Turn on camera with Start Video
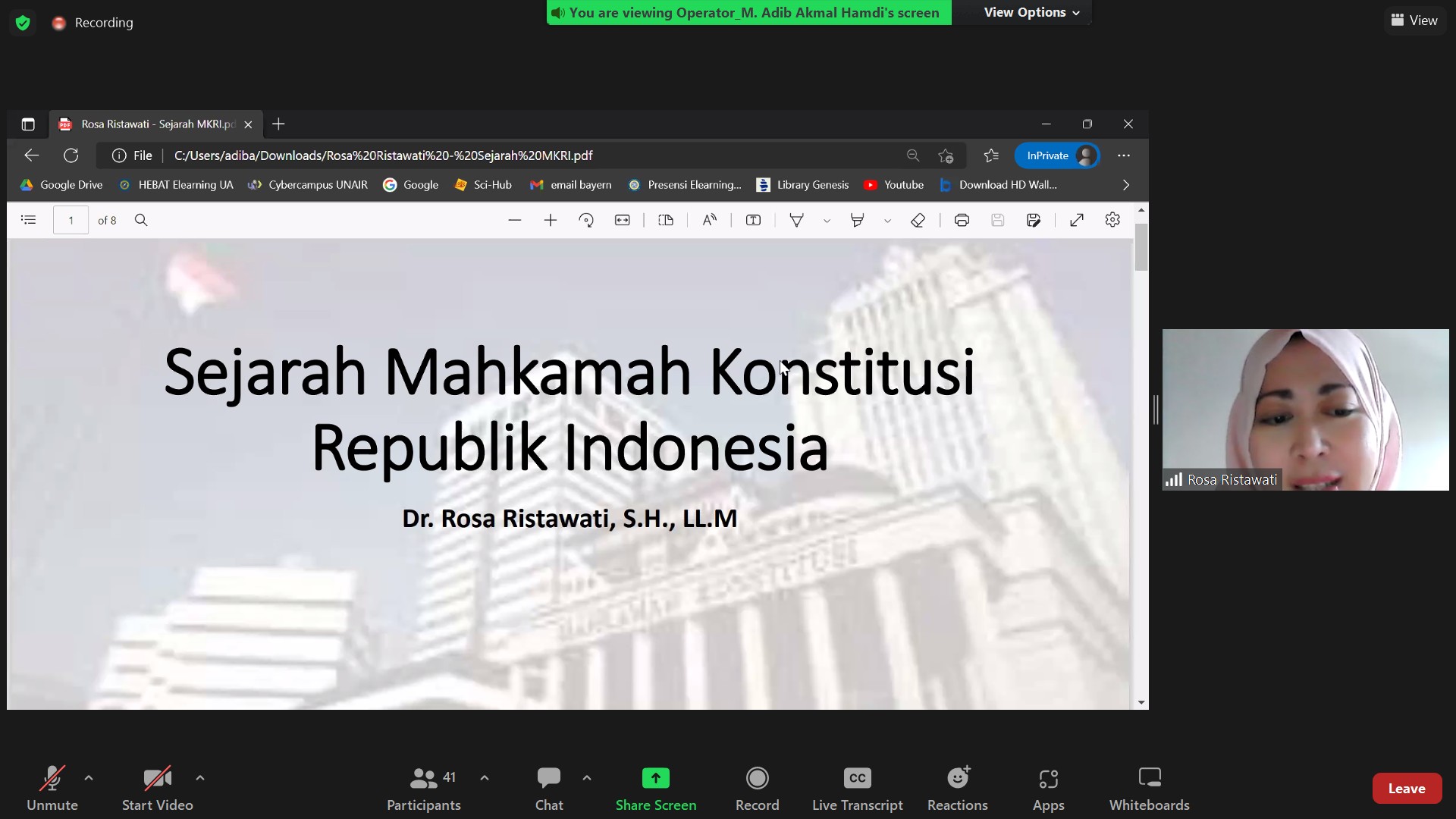 157,787
